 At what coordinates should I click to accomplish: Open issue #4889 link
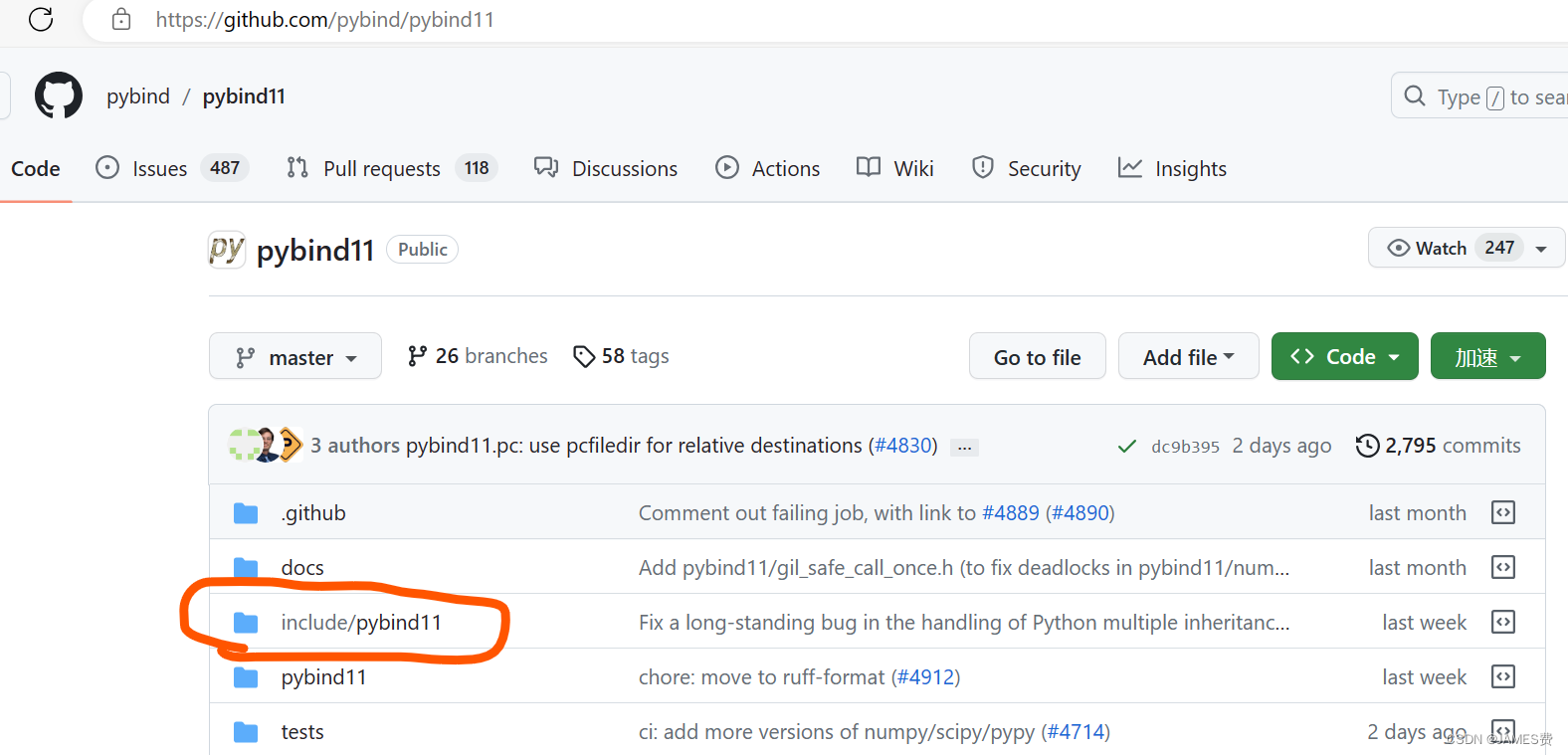tap(1011, 513)
